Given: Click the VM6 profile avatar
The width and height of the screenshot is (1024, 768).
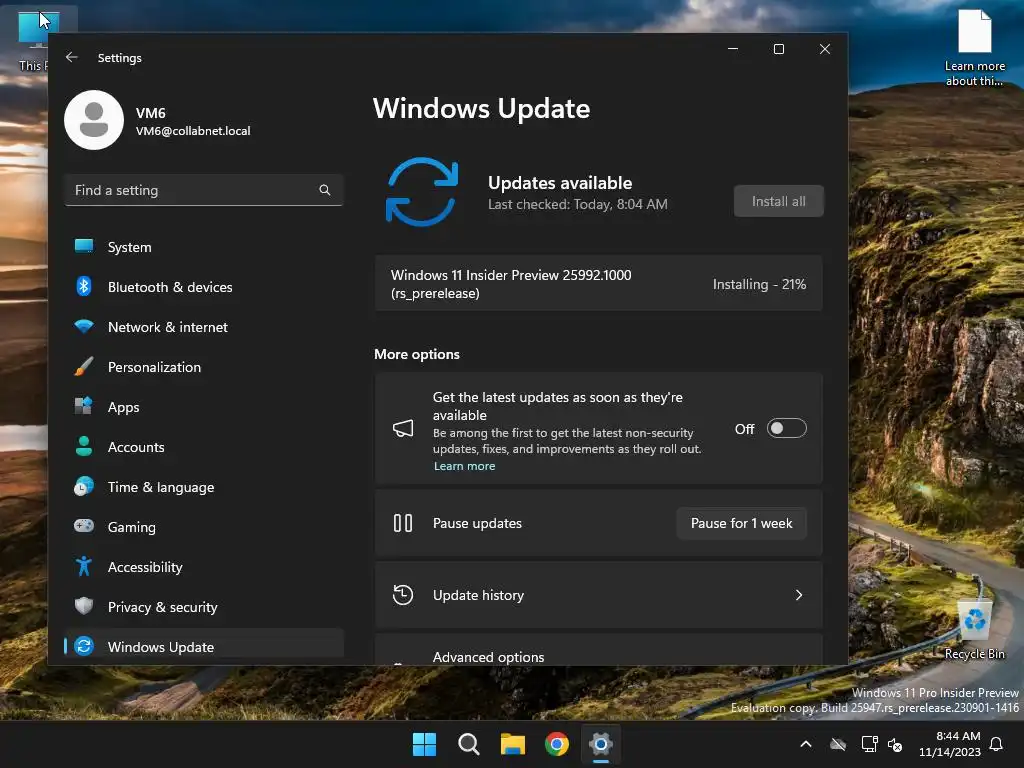Looking at the screenshot, I should pyautogui.click(x=94, y=120).
